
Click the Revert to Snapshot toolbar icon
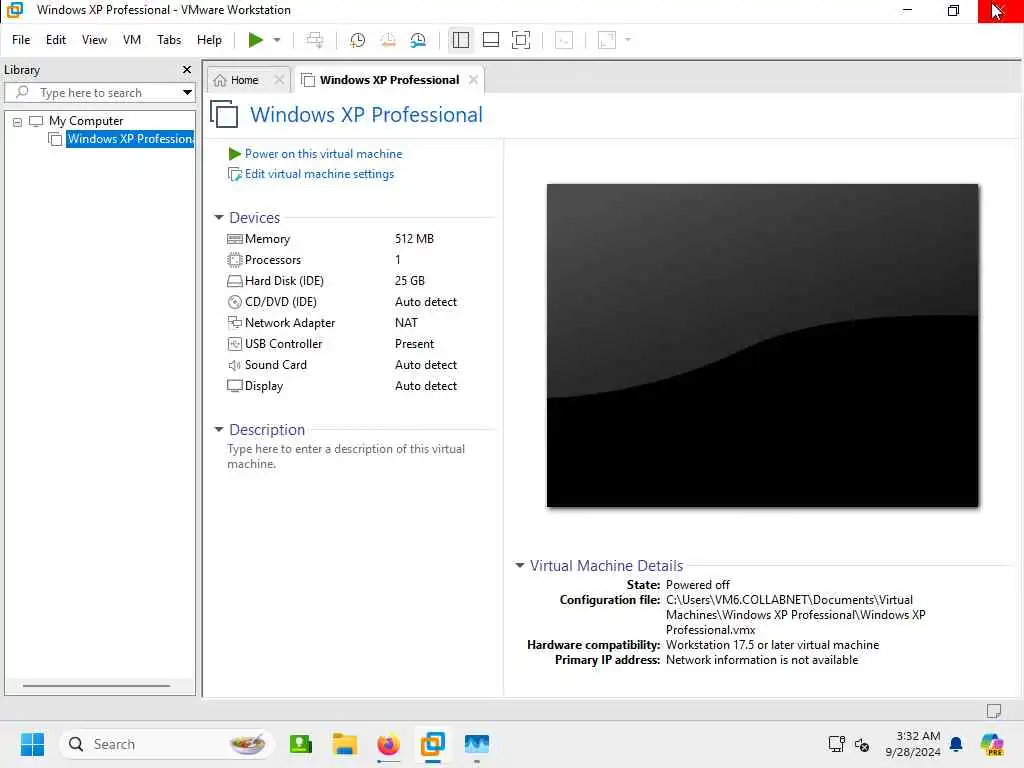(388, 40)
